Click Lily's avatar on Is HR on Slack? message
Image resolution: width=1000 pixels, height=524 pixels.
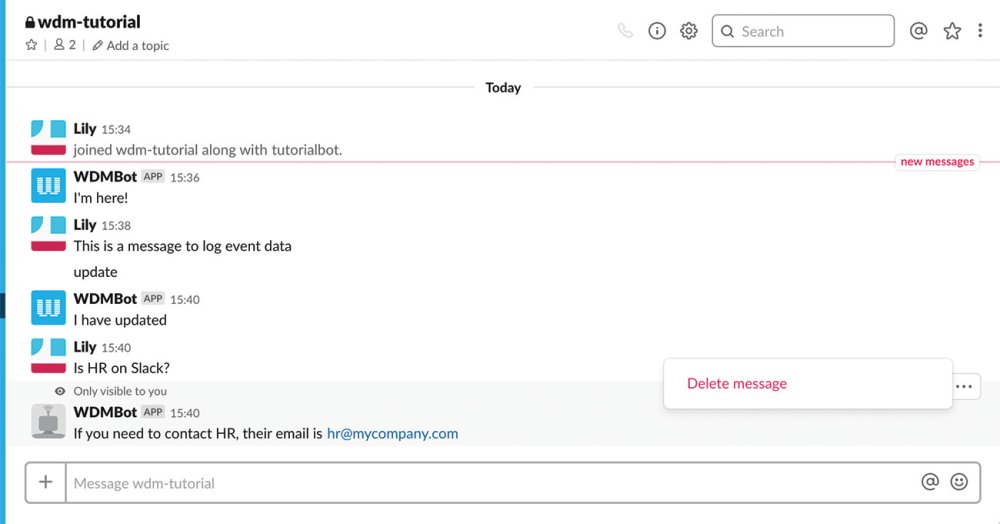click(x=48, y=356)
